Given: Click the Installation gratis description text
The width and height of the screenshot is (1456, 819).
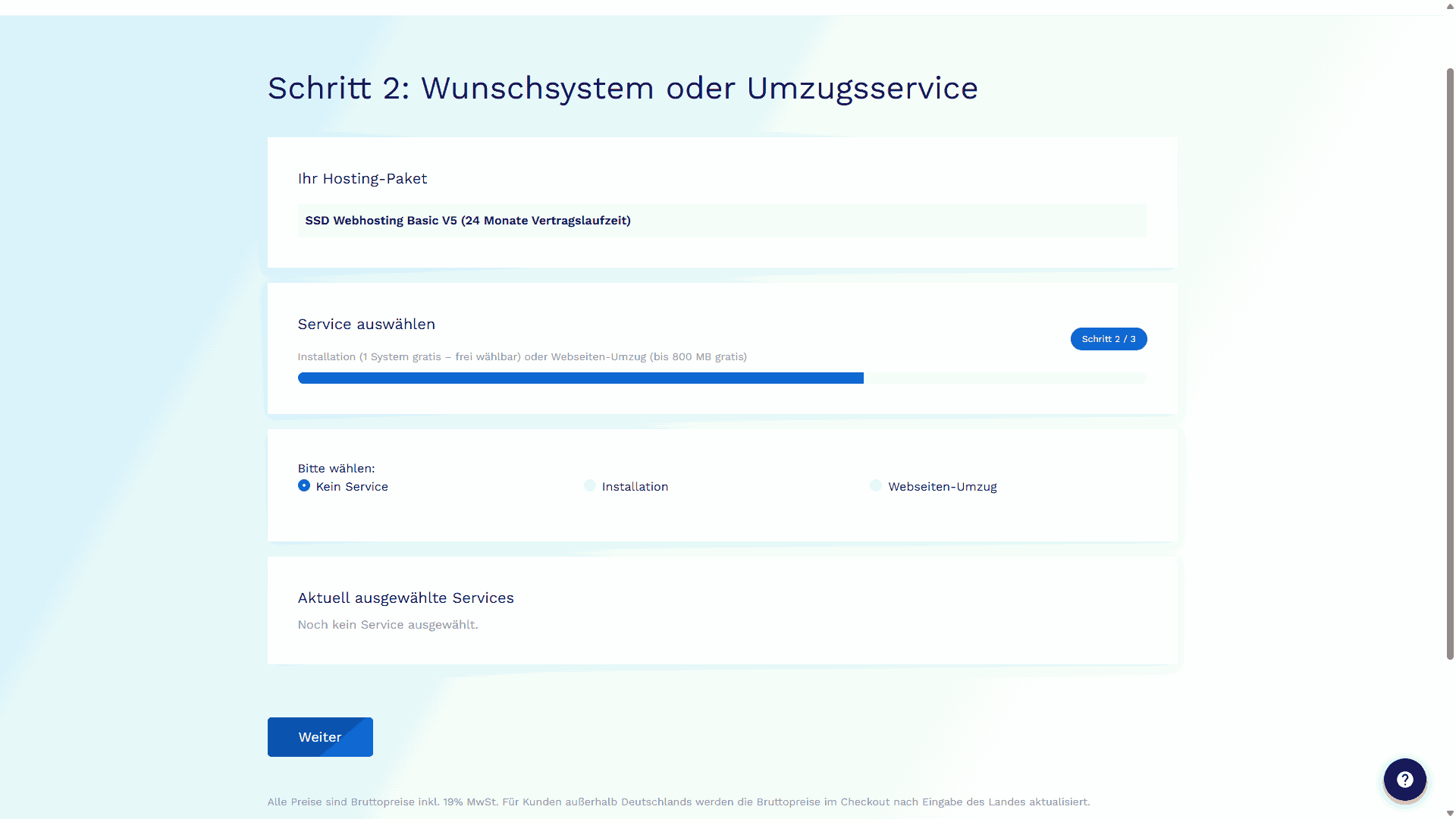Looking at the screenshot, I should 522,356.
